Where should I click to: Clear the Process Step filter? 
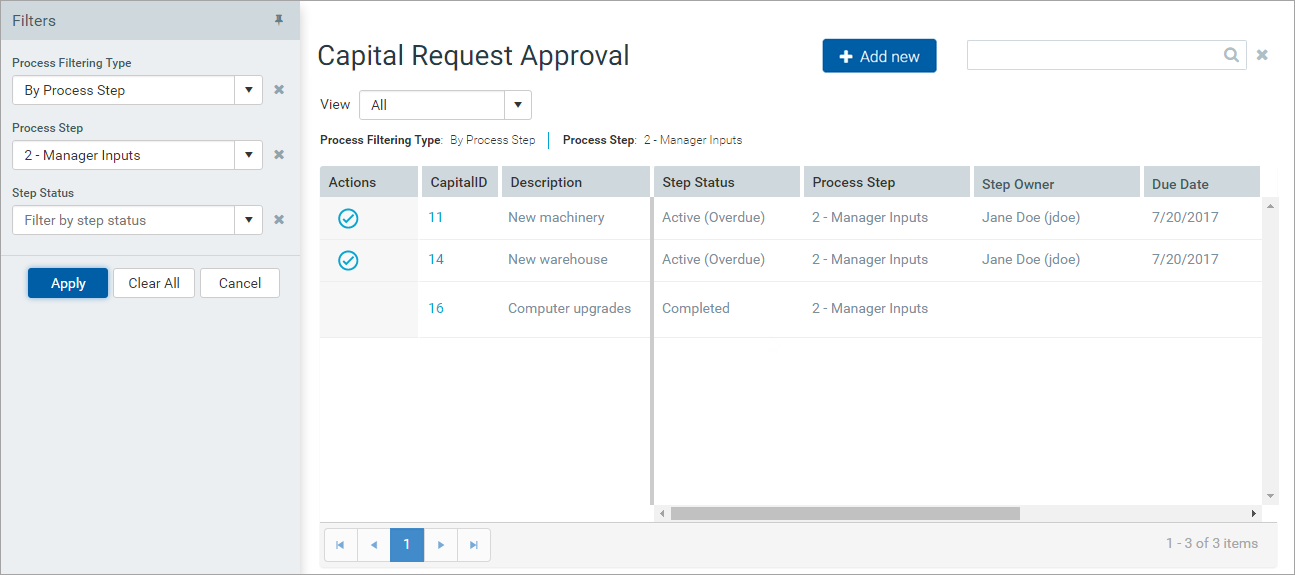click(x=279, y=155)
